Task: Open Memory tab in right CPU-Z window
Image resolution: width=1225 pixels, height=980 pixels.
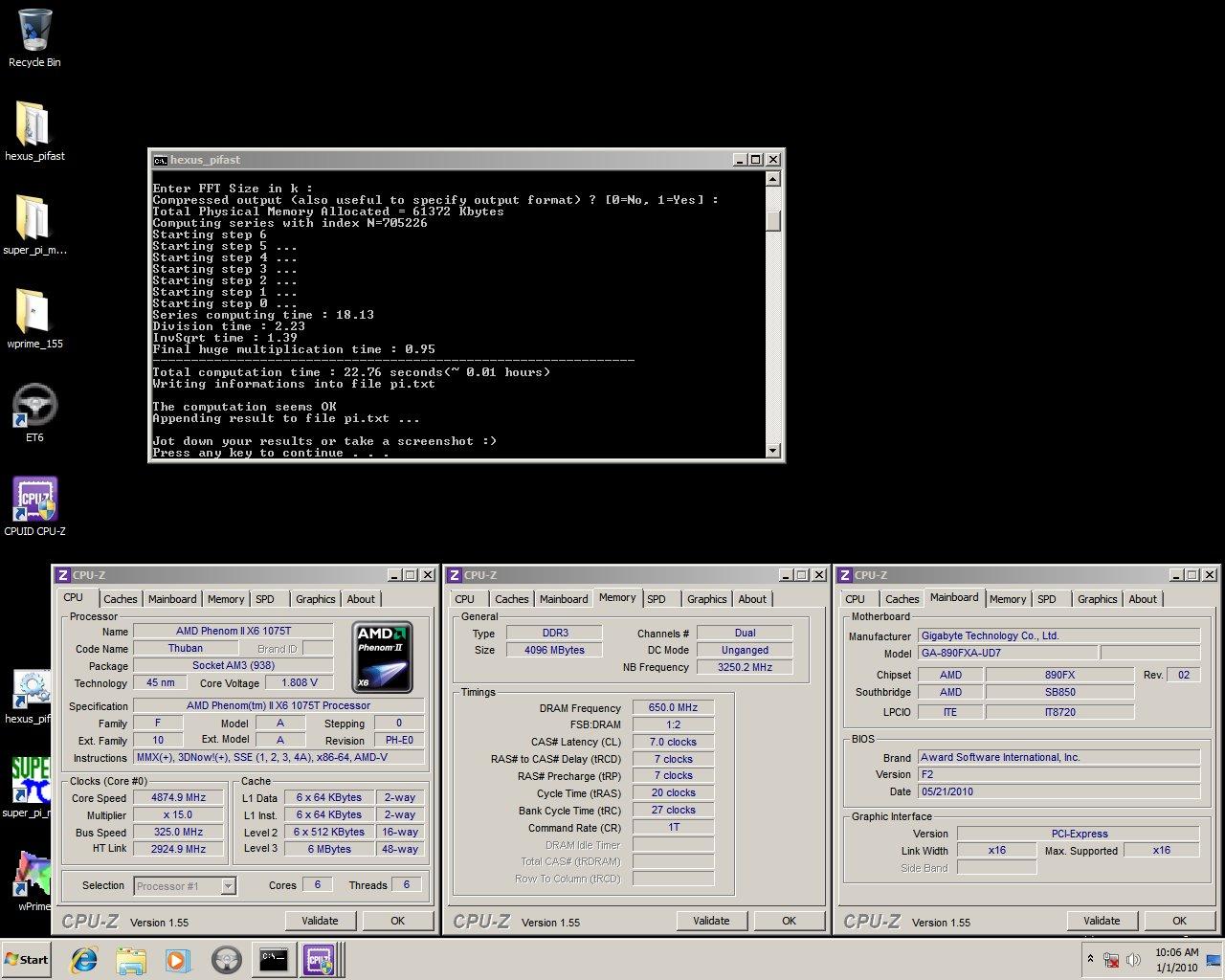Action: click(x=1008, y=599)
